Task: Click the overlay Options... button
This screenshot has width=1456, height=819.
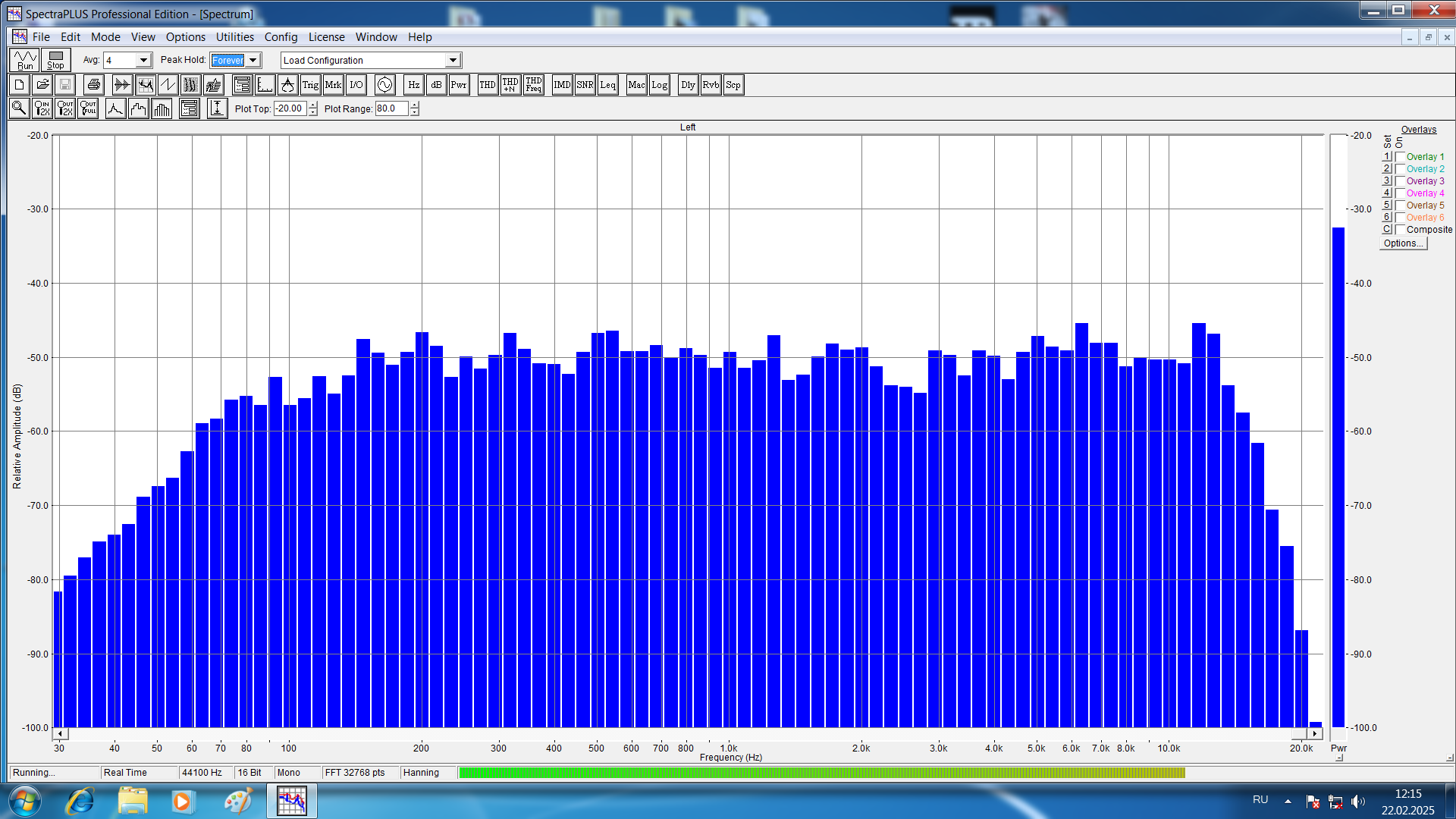Action: (1403, 243)
